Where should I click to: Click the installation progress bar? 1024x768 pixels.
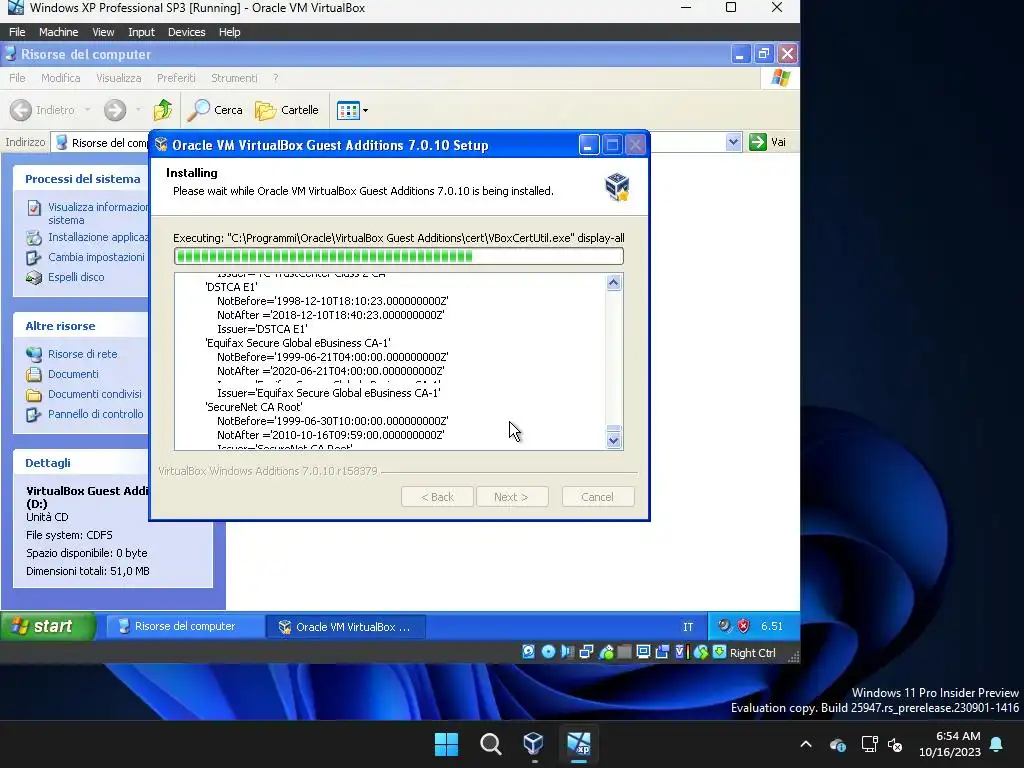[398, 256]
